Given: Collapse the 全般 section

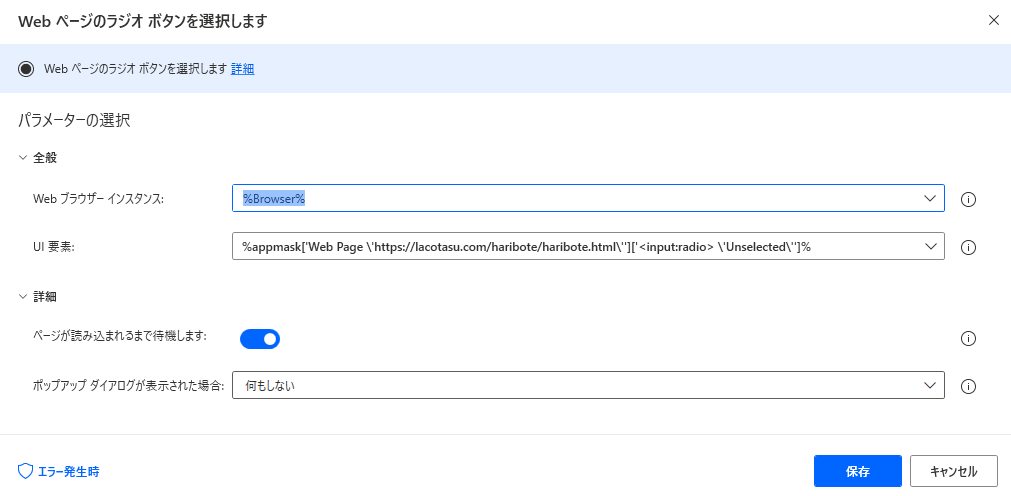Looking at the screenshot, I should coord(23,157).
